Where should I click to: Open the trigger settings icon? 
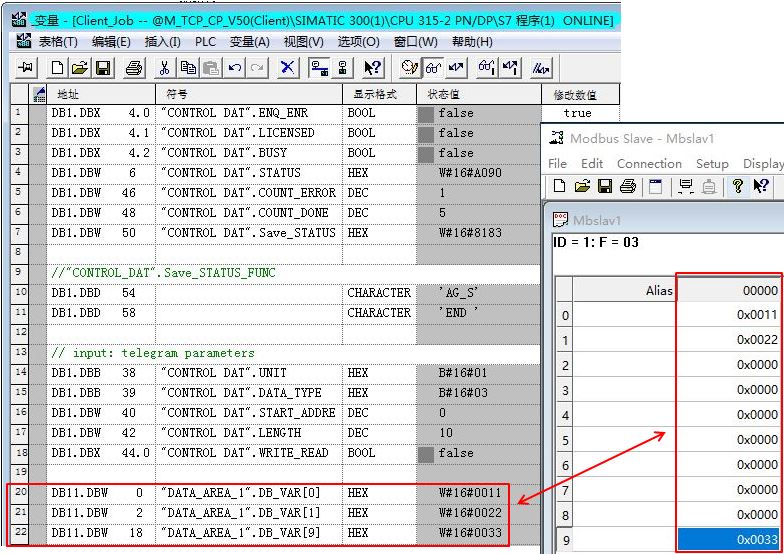(x=410, y=68)
